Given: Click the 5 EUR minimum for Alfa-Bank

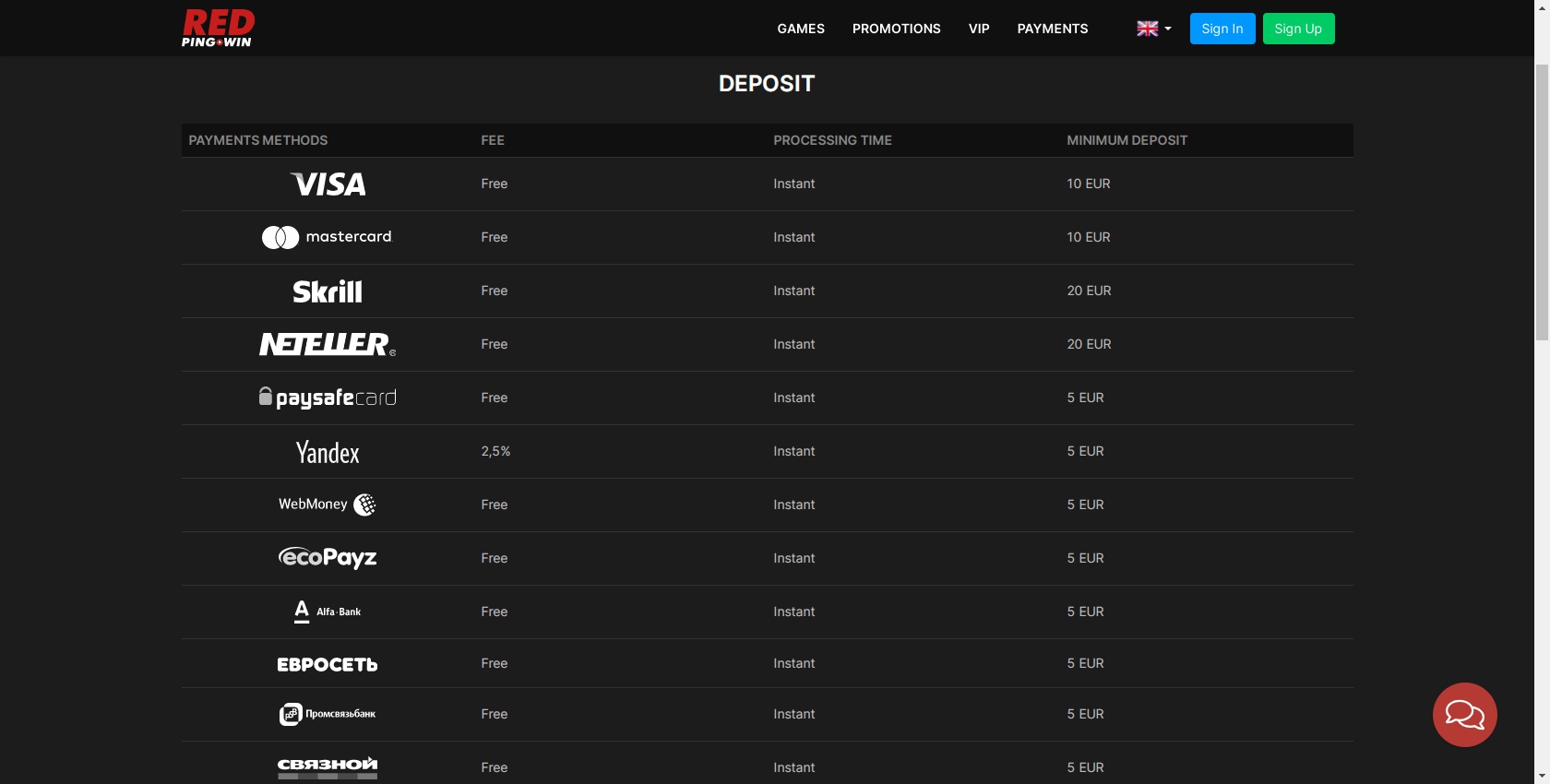Looking at the screenshot, I should click(1085, 612).
